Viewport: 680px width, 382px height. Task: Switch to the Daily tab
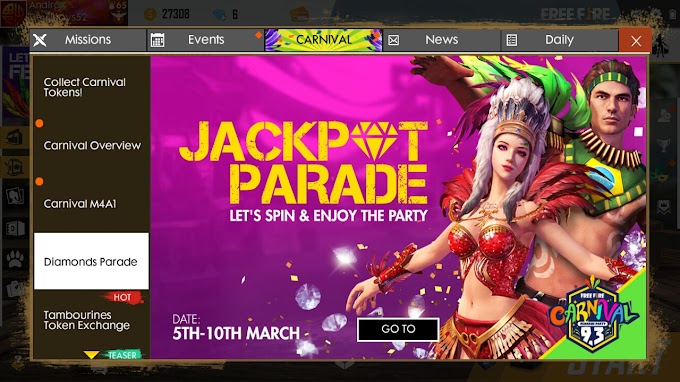pos(559,40)
